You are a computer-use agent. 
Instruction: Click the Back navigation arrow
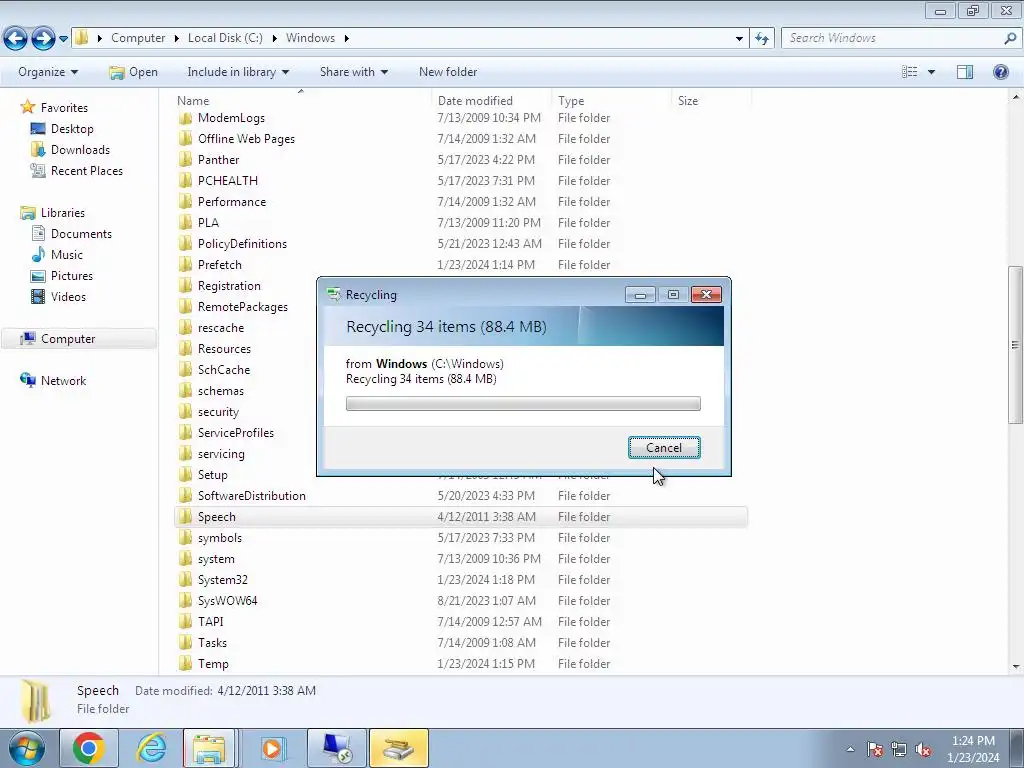coord(16,39)
